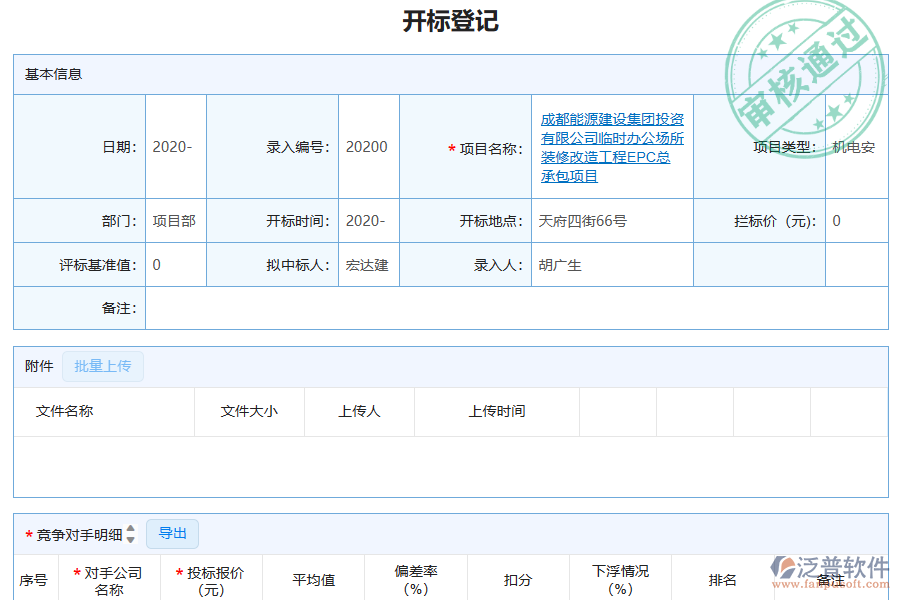
Task: Click the 拟中标人 field showing 宏达建
Action: [x=368, y=264]
